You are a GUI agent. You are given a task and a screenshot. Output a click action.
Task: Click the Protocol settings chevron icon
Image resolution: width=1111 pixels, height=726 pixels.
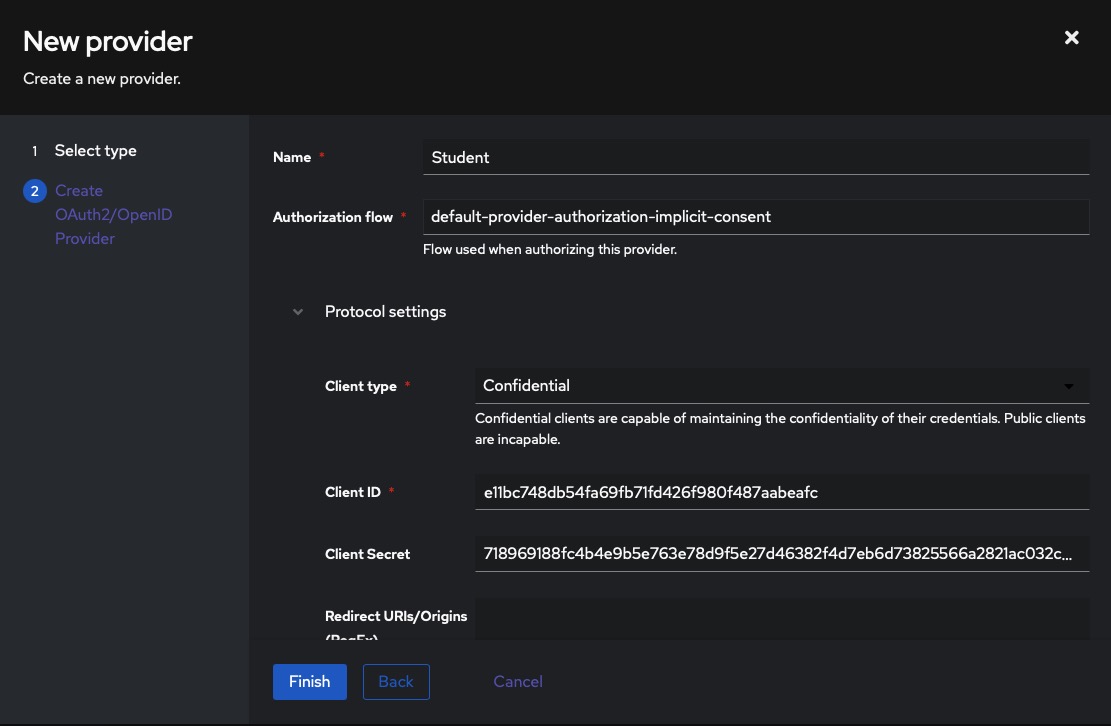(297, 311)
